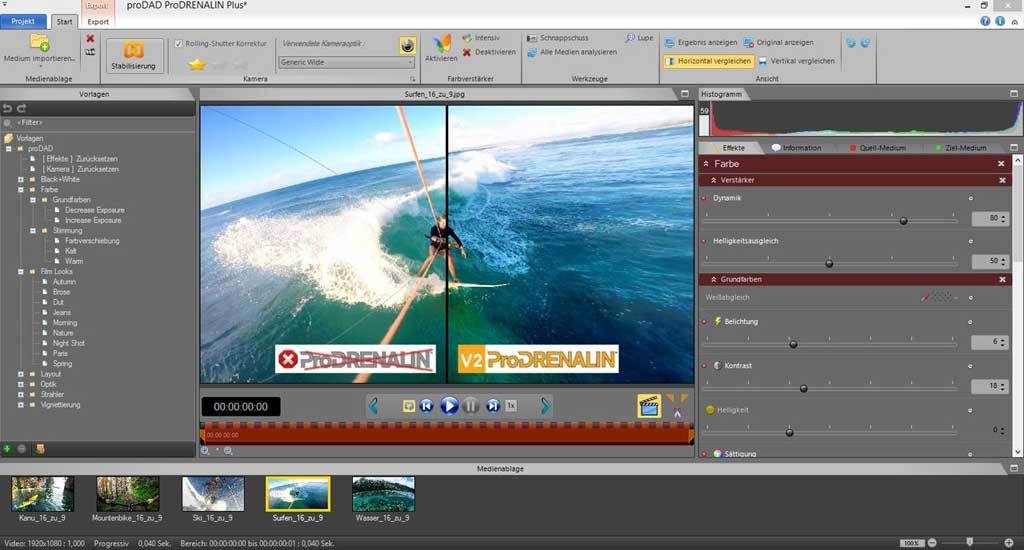
Task: Expand the Layout template folder
Action: 20,374
